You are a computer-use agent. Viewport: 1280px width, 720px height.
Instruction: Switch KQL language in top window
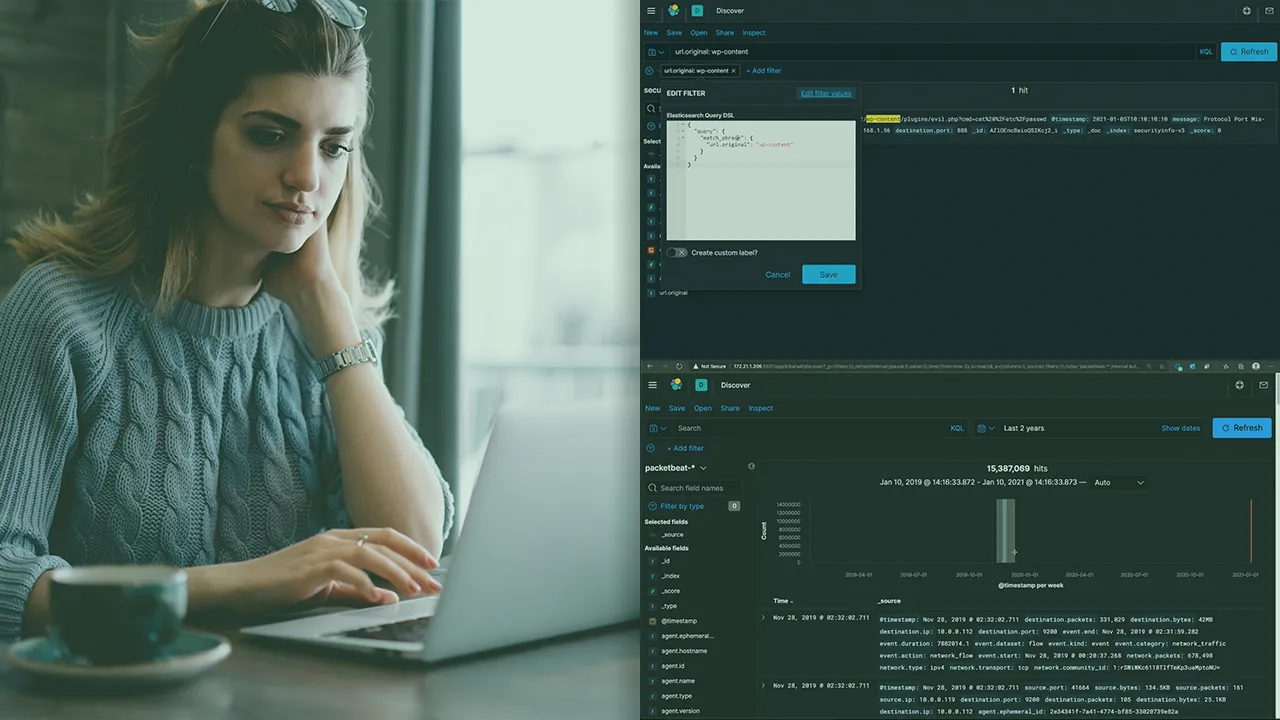pos(1205,52)
